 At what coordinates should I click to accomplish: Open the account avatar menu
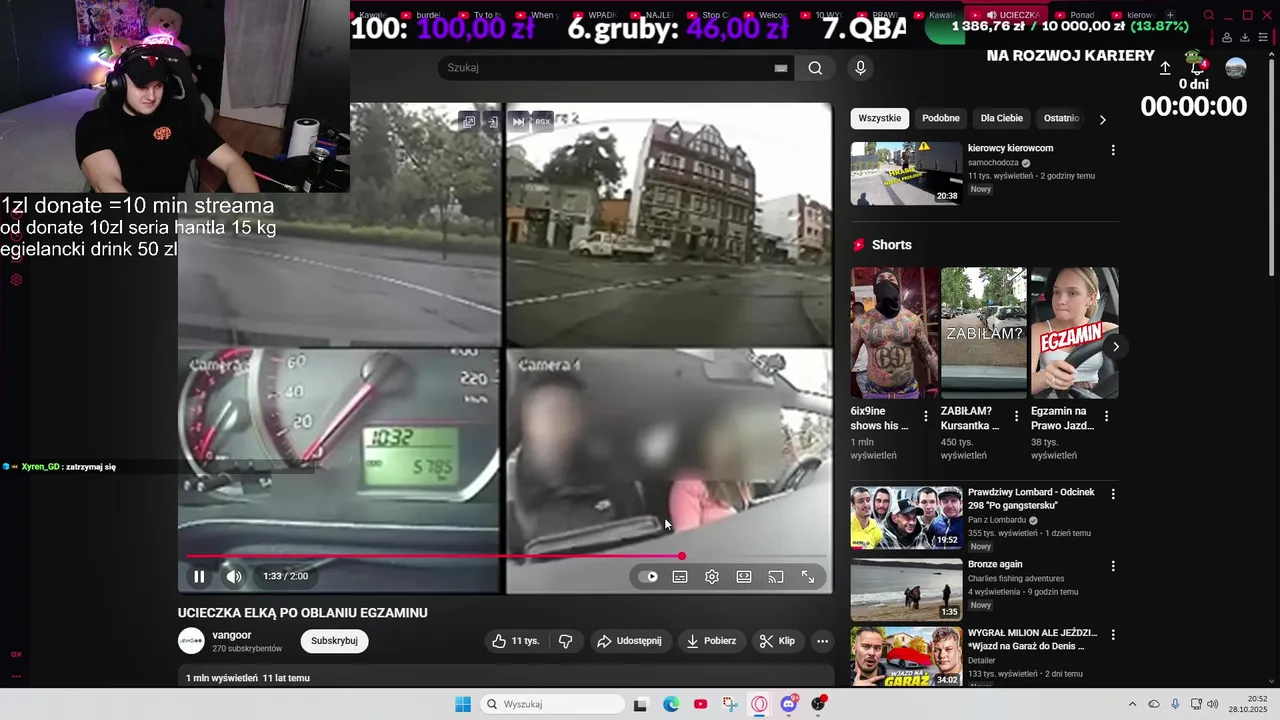(x=1236, y=68)
